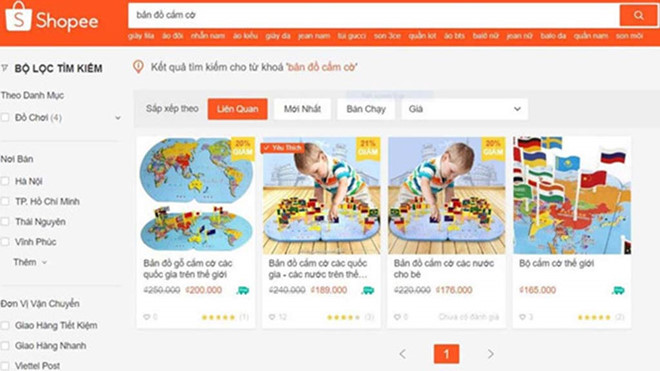
Task: Click the Liên Quan sort button
Action: coord(237,109)
